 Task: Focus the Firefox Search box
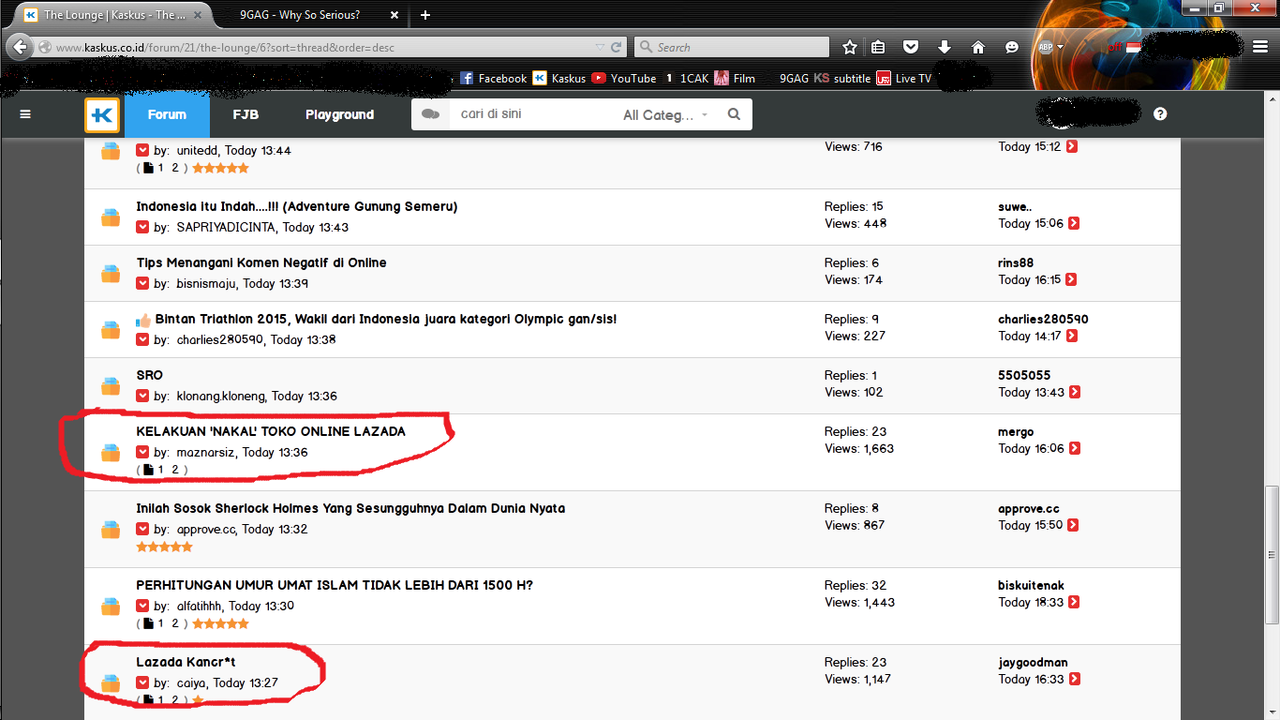coord(730,47)
